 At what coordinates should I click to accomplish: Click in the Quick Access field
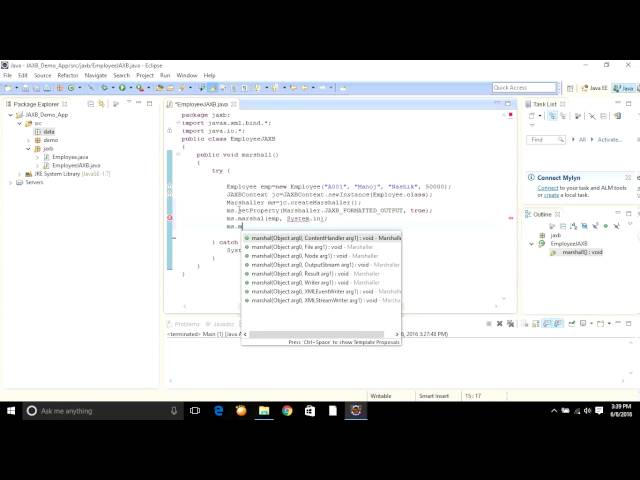[524, 88]
